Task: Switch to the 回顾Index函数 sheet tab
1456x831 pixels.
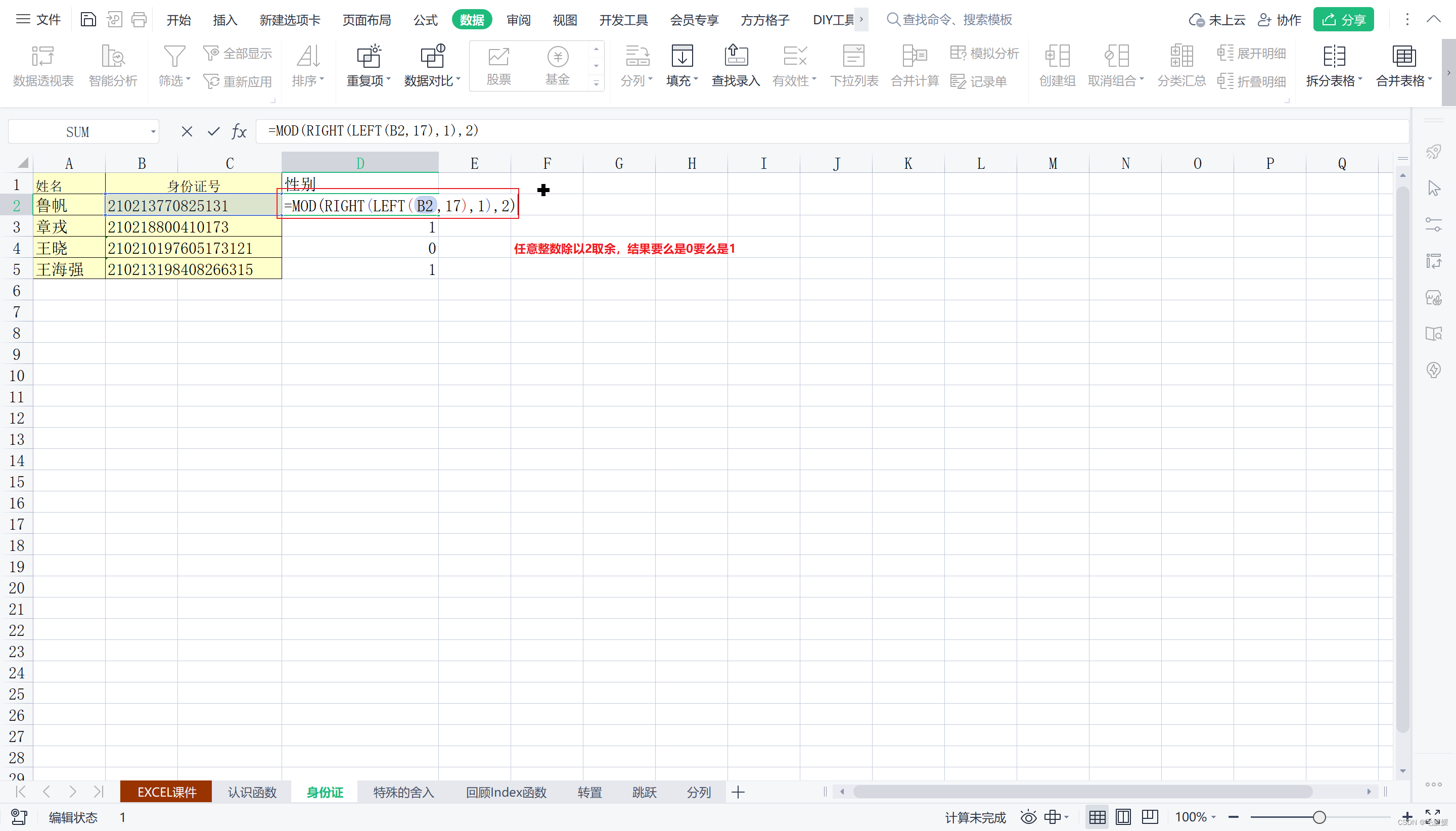Action: pyautogui.click(x=506, y=792)
